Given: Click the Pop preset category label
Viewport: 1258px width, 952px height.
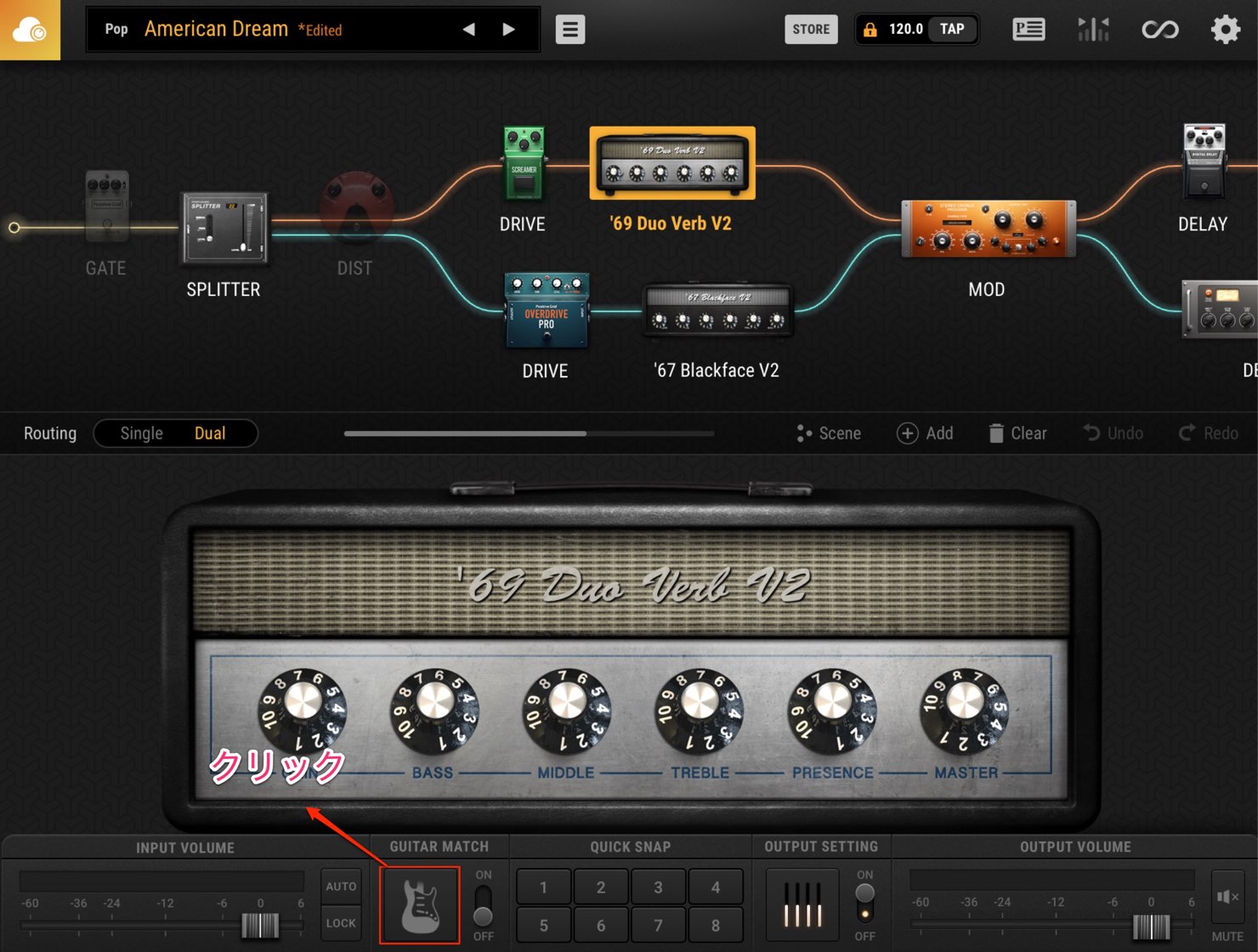Looking at the screenshot, I should pos(116,29).
